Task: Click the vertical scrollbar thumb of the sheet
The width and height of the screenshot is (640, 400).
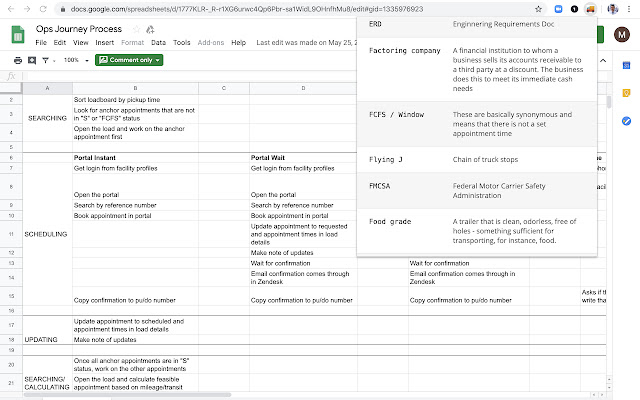Action: point(609,102)
